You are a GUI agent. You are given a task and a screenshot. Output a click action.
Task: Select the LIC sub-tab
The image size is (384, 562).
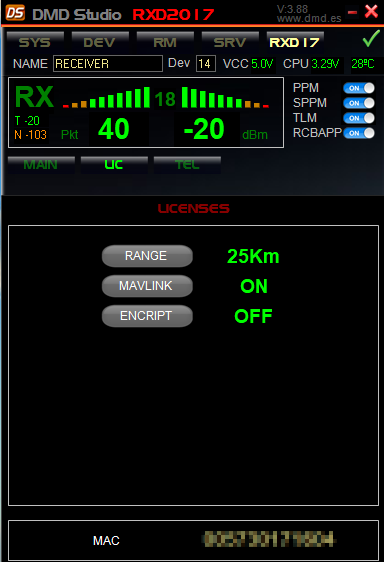114,165
